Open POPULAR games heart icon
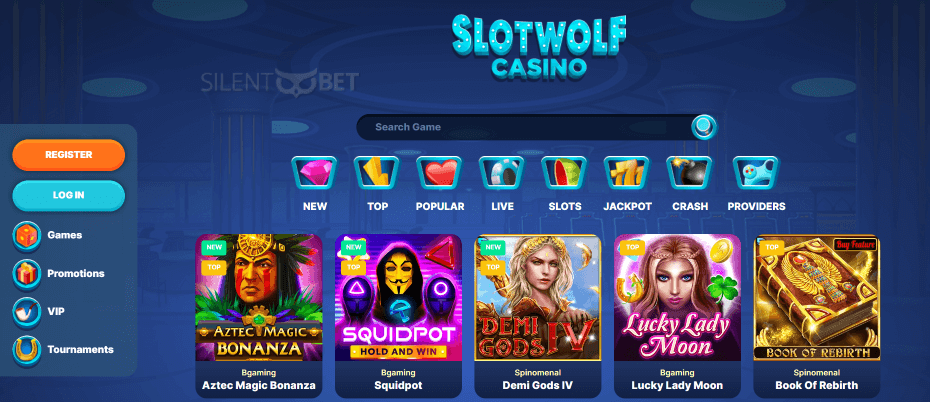 coord(439,173)
